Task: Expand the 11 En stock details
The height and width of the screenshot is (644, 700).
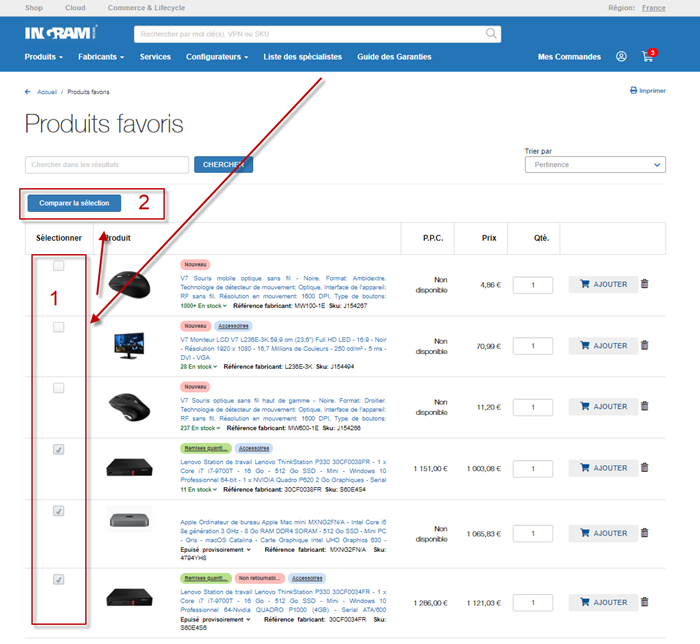Action: [199, 490]
